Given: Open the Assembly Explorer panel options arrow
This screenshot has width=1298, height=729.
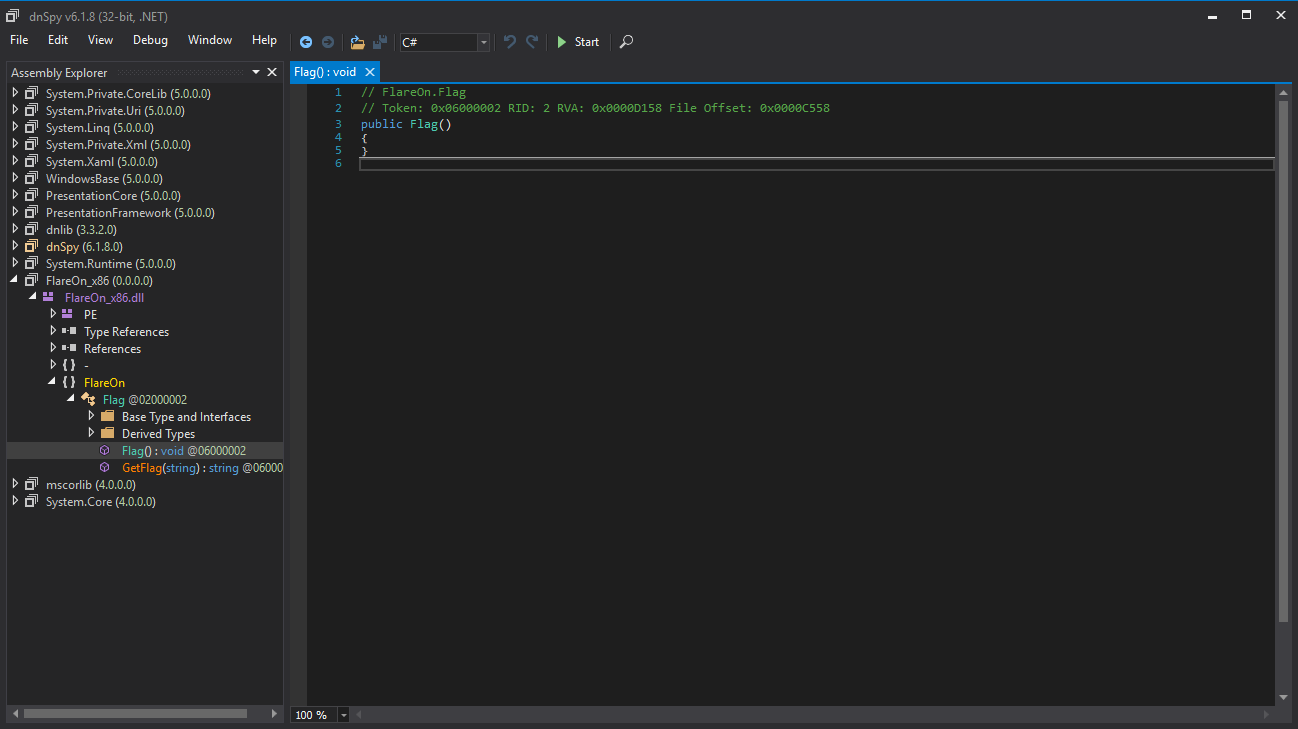Looking at the screenshot, I should pos(256,72).
